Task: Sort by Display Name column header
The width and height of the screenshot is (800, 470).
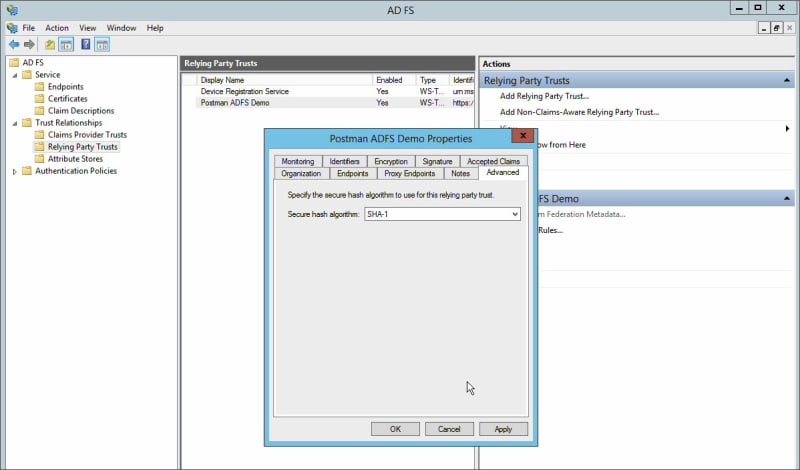Action: [x=285, y=80]
